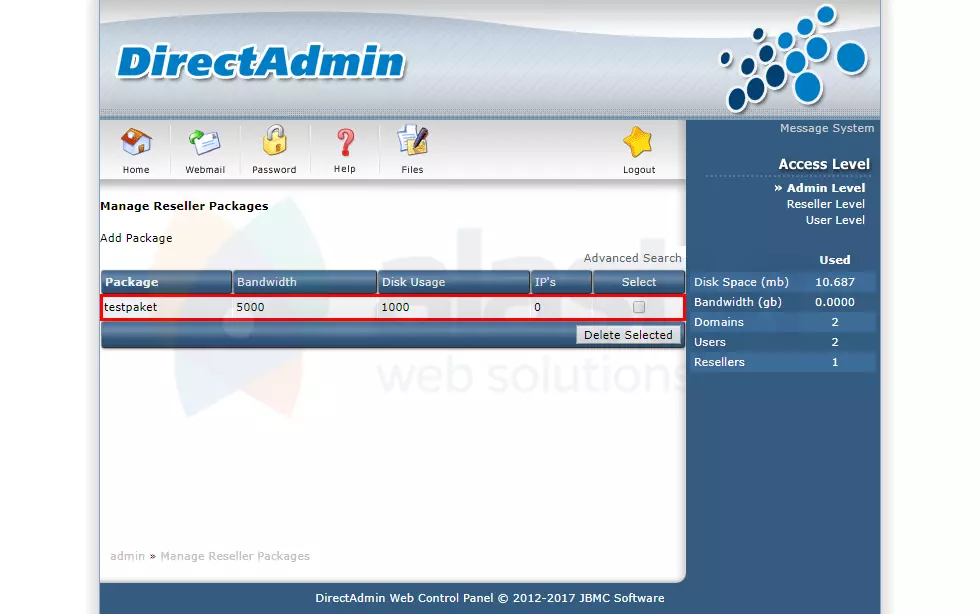Screen dimensions: 980x614
Task: Click bandwidth value 5000 in testpaket row
Action: tap(250, 307)
